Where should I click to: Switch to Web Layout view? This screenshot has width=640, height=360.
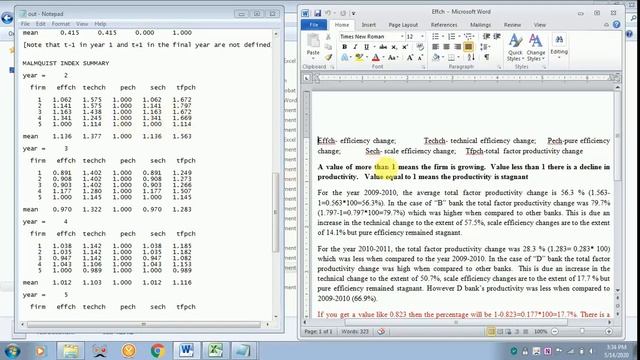pos(509,331)
